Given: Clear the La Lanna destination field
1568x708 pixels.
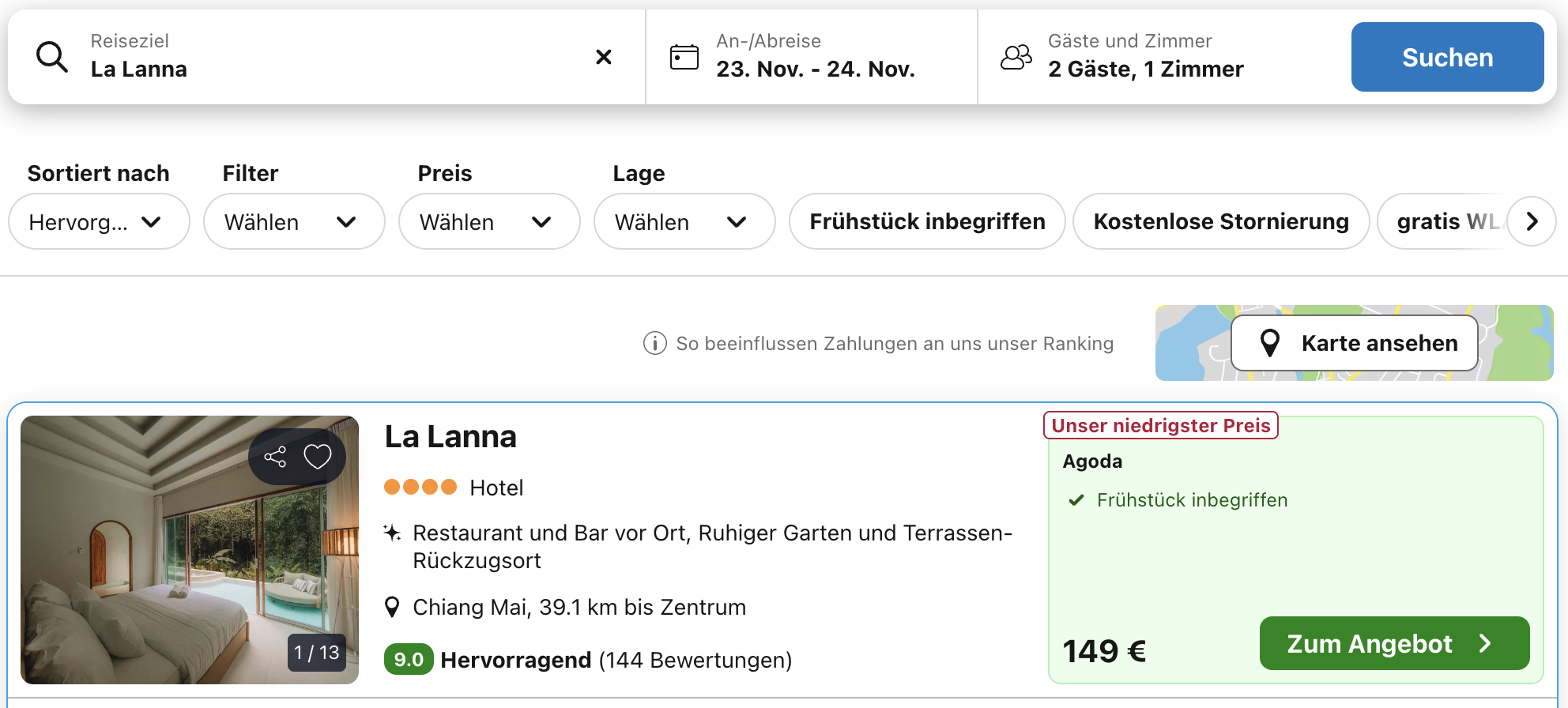Looking at the screenshot, I should point(603,57).
